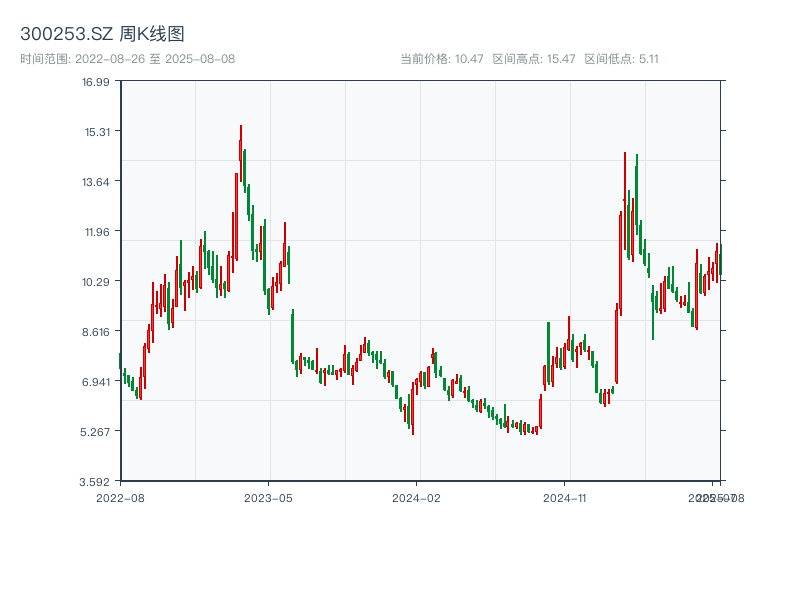
Task: Click the y-axis label 16.99
Action: point(96,82)
